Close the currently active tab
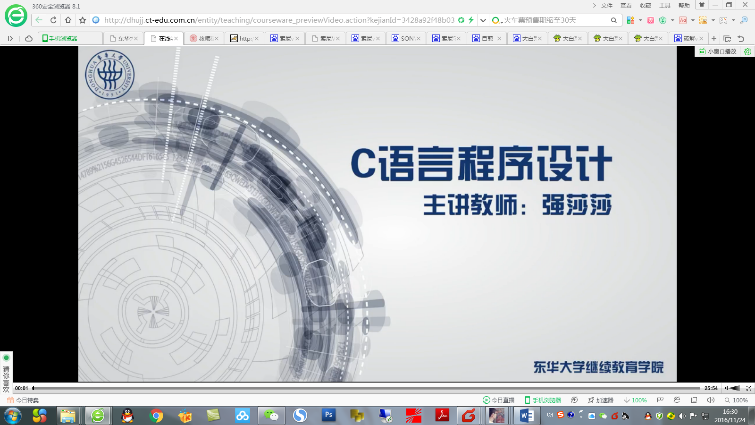The width and height of the screenshot is (755, 425). tap(176, 39)
